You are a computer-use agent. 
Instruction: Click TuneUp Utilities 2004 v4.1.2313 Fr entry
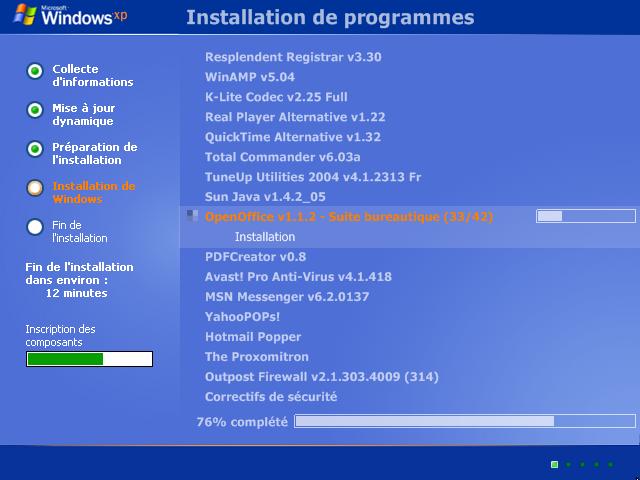click(313, 177)
